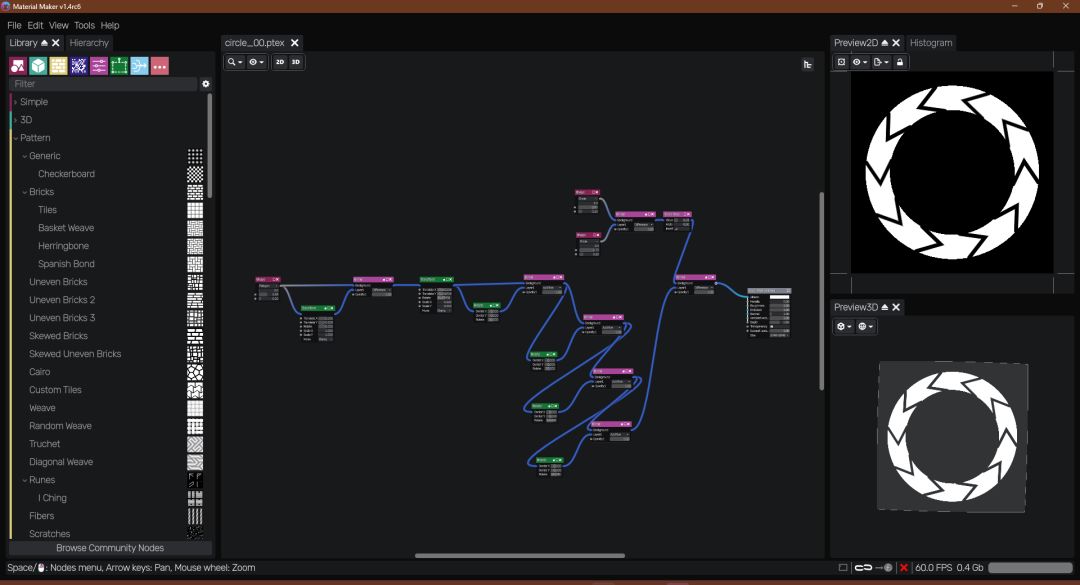Viewport: 1080px width, 585px height.
Task: Click the small rectangle icon in status bar
Action: point(843,568)
